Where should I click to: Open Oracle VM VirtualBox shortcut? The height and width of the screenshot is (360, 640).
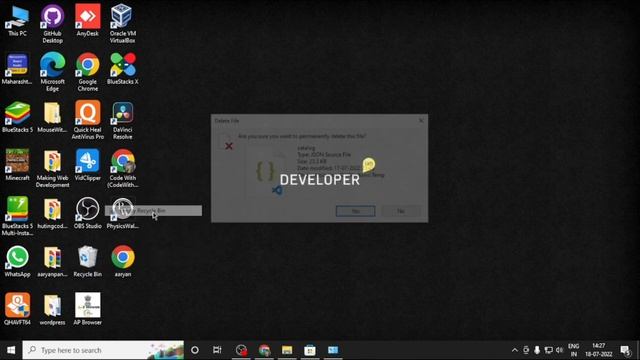[x=122, y=24]
